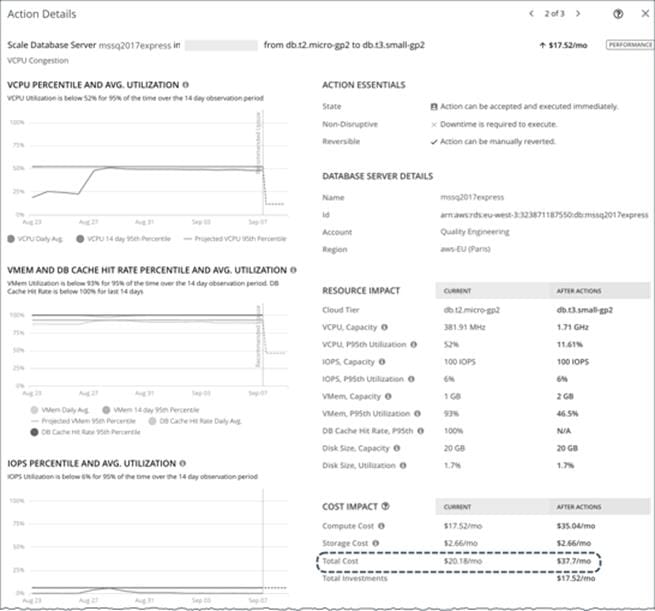Open info icon next to IOPS, P95th Utilization
The image size is (655, 611).
411,379
